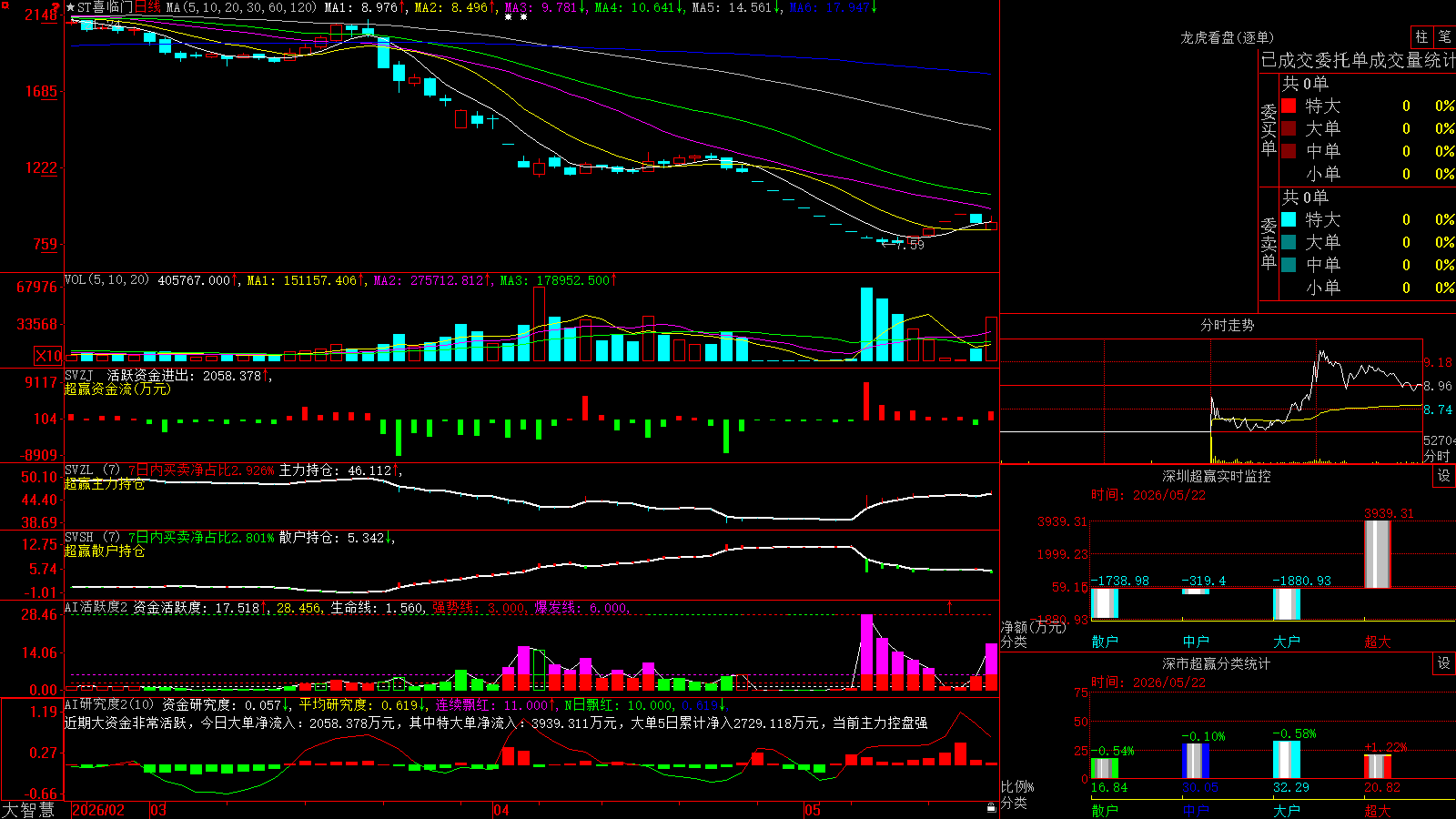Image resolution: width=1456 pixels, height=819 pixels.
Task: Open 设 settings for 深市超赢分类统计
Action: [1444, 663]
